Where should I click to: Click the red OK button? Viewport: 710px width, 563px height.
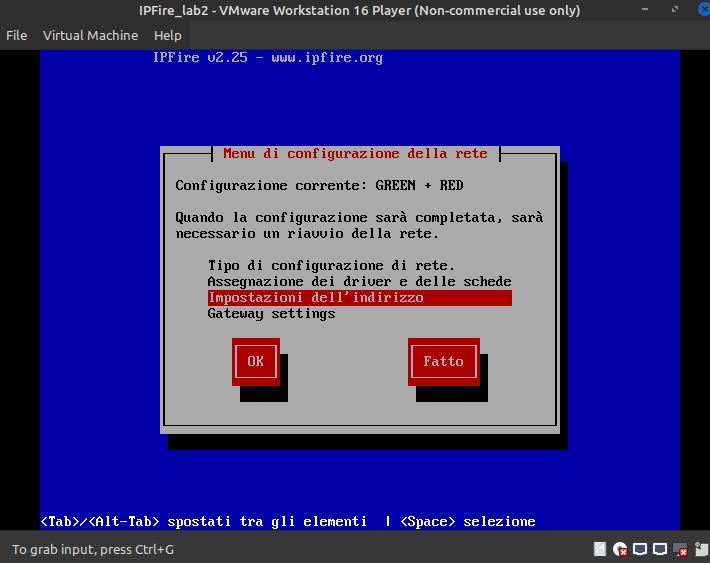pyautogui.click(x=256, y=361)
